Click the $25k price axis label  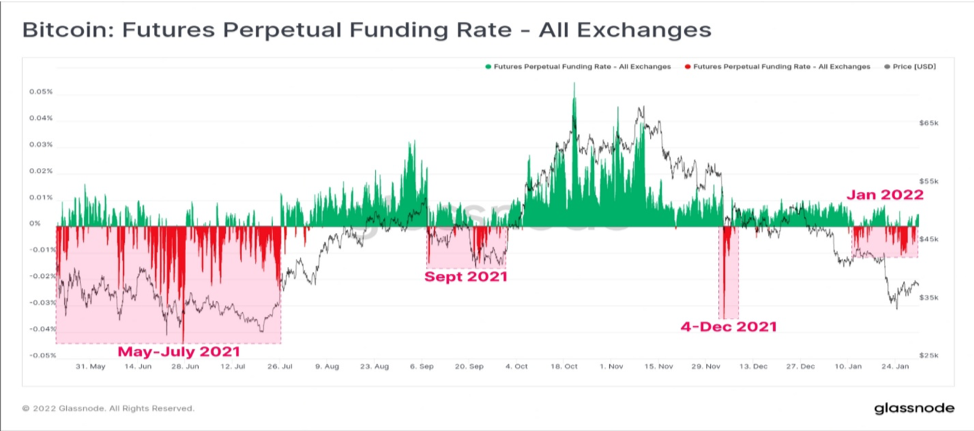coord(928,356)
